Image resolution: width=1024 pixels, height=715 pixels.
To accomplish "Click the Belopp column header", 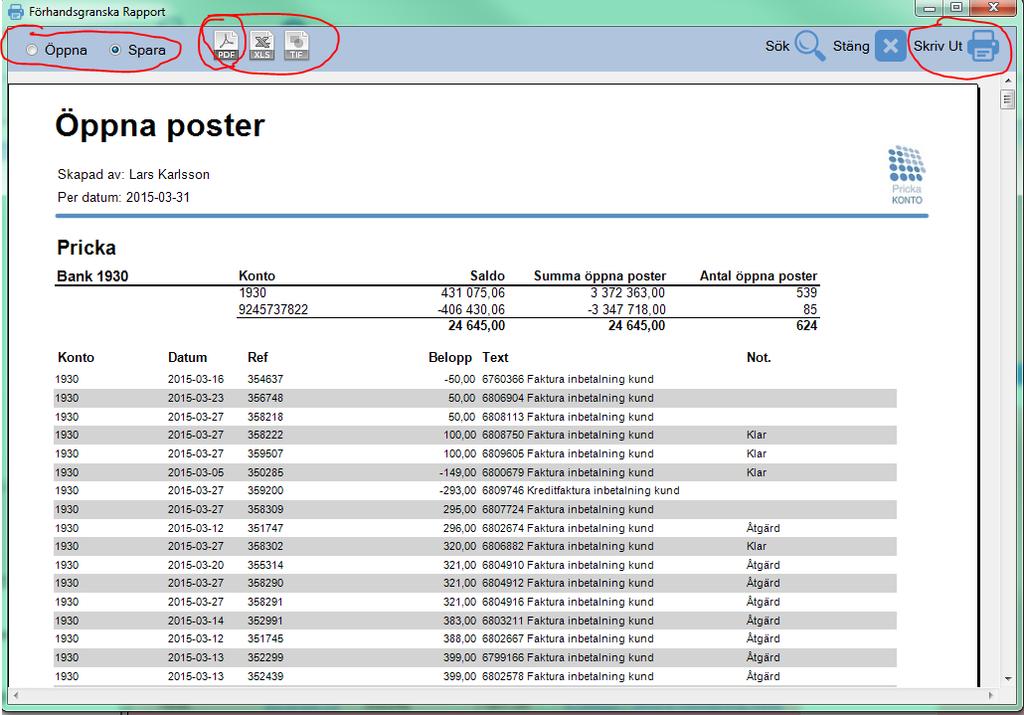I will coord(450,357).
